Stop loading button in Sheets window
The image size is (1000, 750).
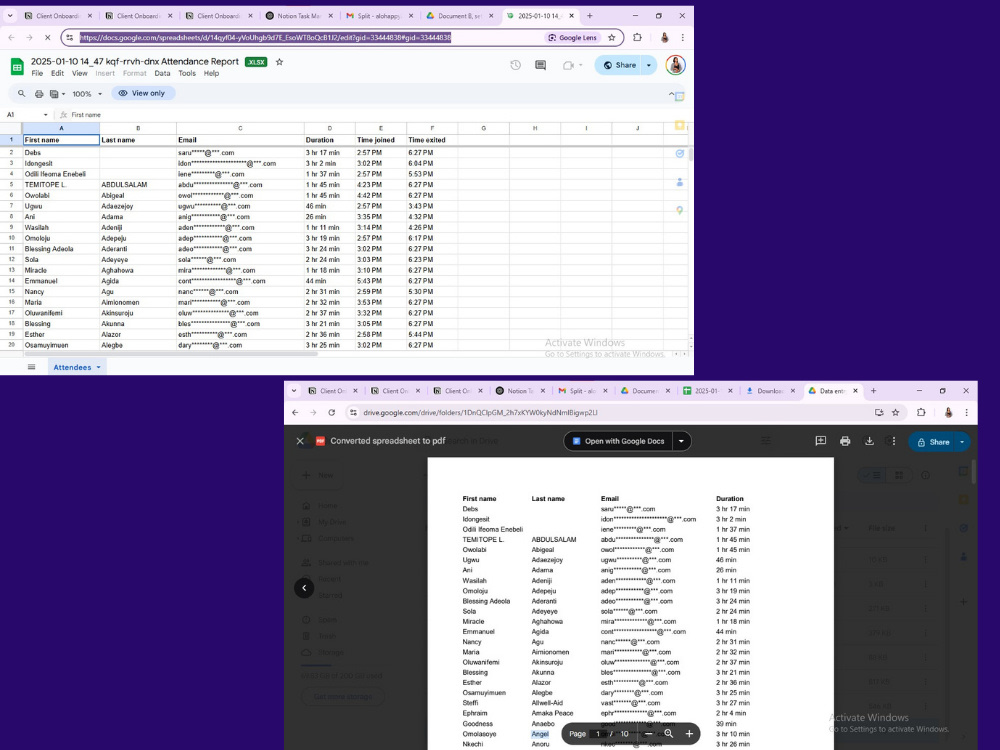tap(47, 38)
